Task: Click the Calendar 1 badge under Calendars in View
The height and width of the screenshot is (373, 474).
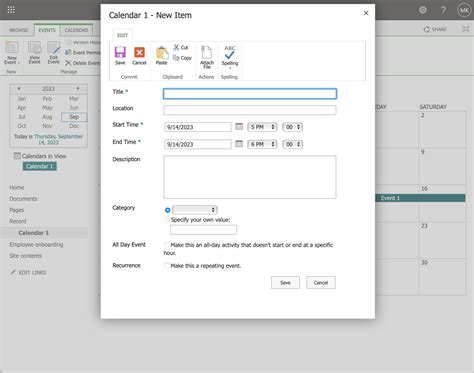Action: pos(40,166)
